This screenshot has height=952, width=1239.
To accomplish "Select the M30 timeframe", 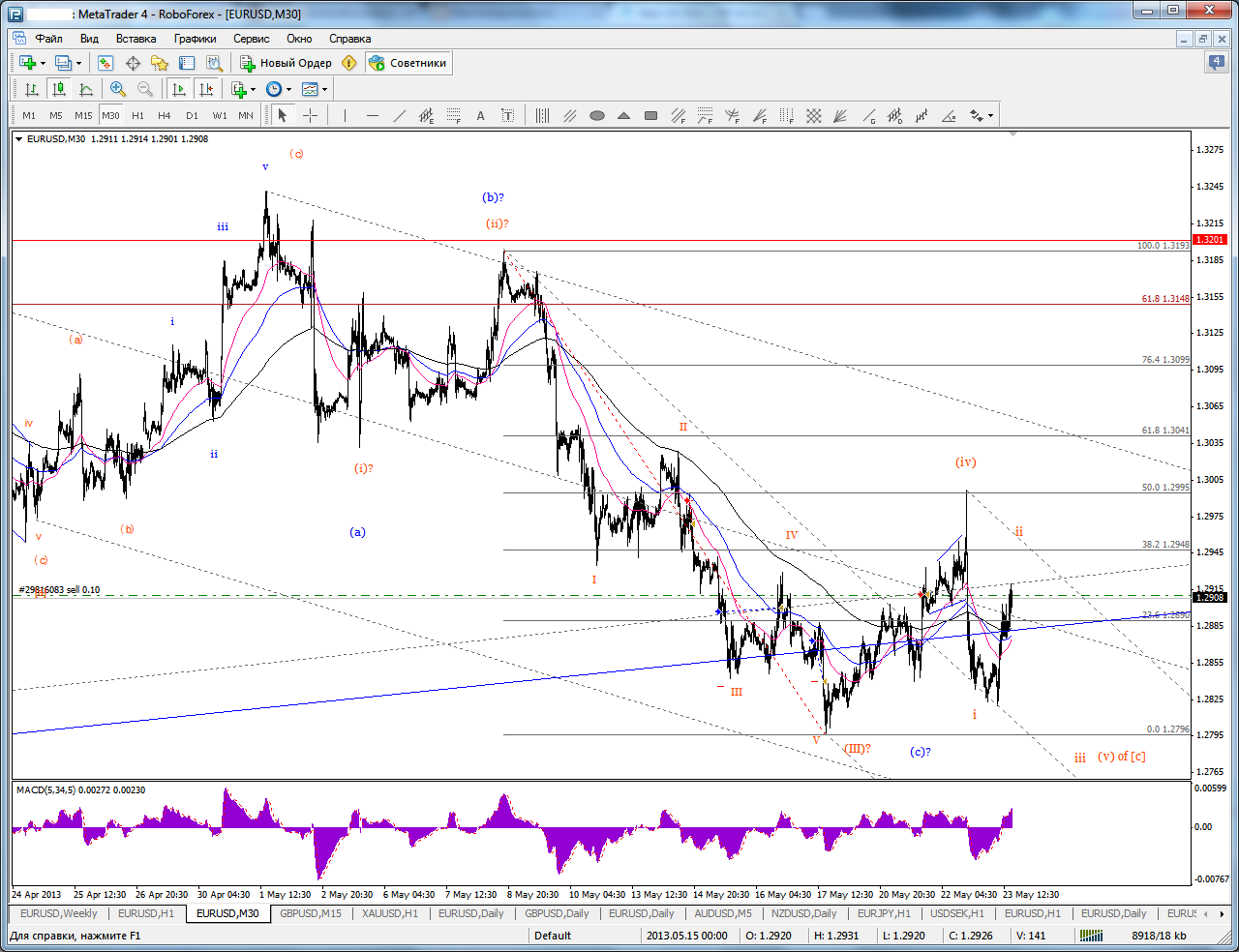I will pos(110,115).
